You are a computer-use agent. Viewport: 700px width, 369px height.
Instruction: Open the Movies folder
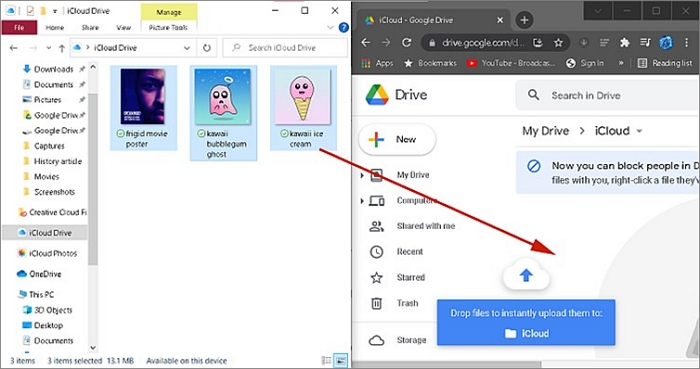click(x=46, y=177)
